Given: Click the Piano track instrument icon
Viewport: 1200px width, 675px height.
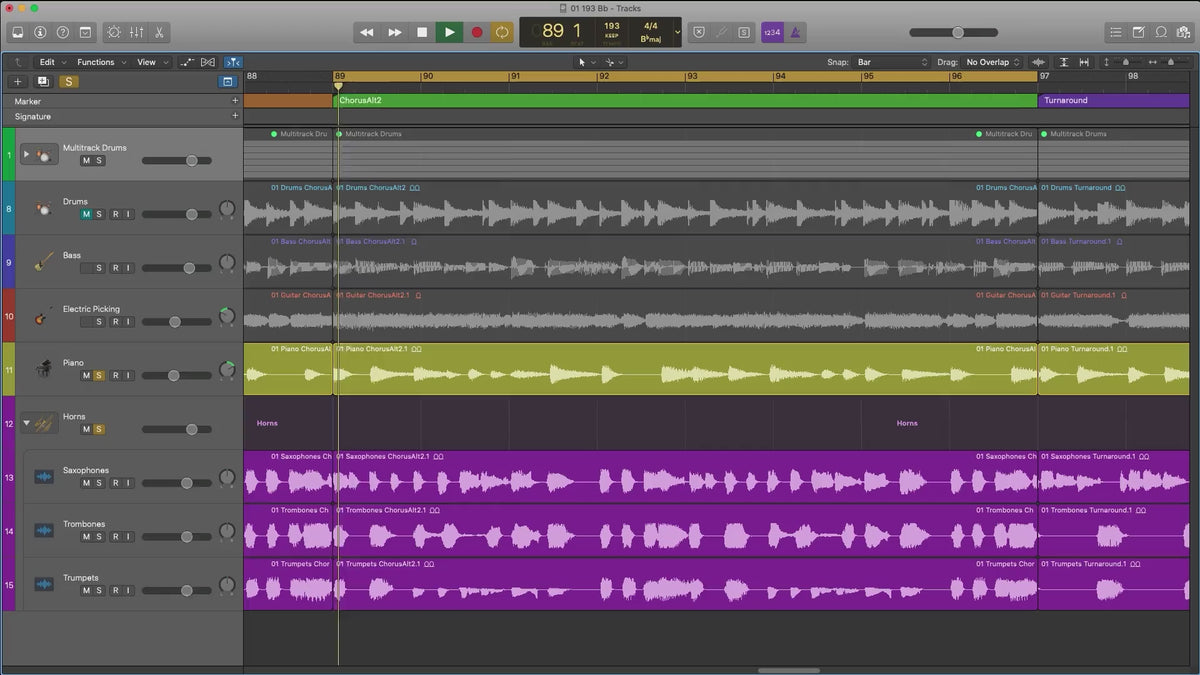Looking at the screenshot, I should [x=43, y=367].
